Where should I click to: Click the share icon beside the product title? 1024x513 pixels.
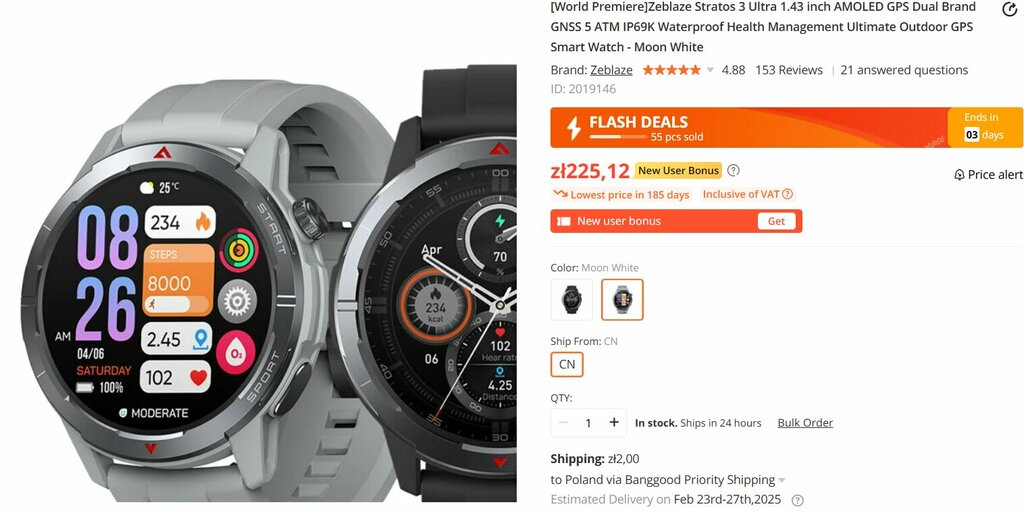1009,9
